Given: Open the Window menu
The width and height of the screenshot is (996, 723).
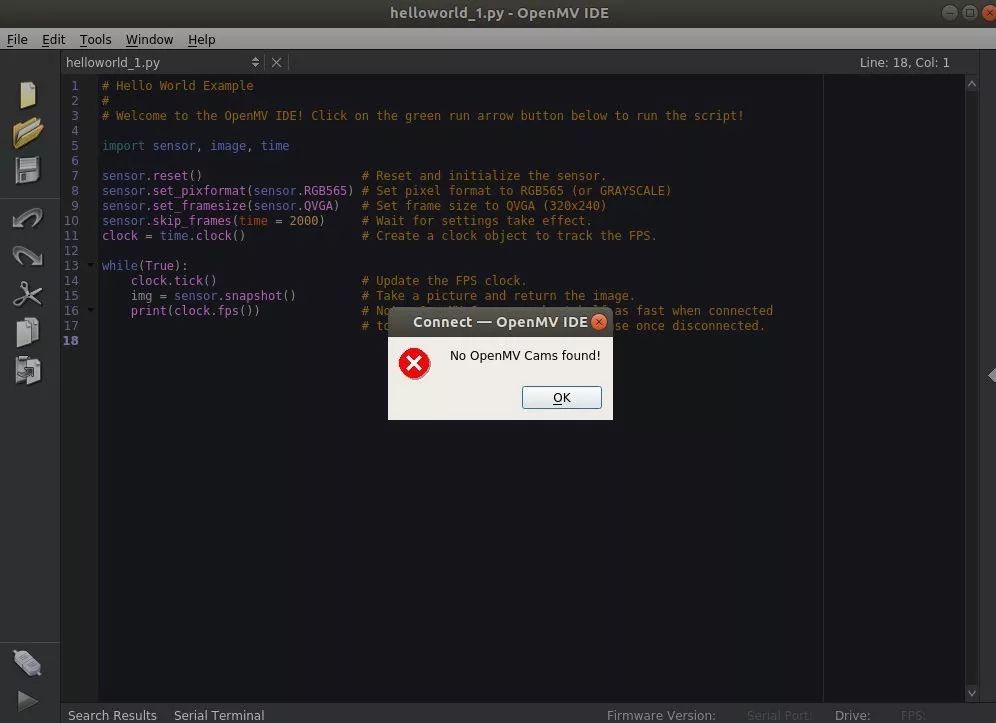Looking at the screenshot, I should [149, 39].
